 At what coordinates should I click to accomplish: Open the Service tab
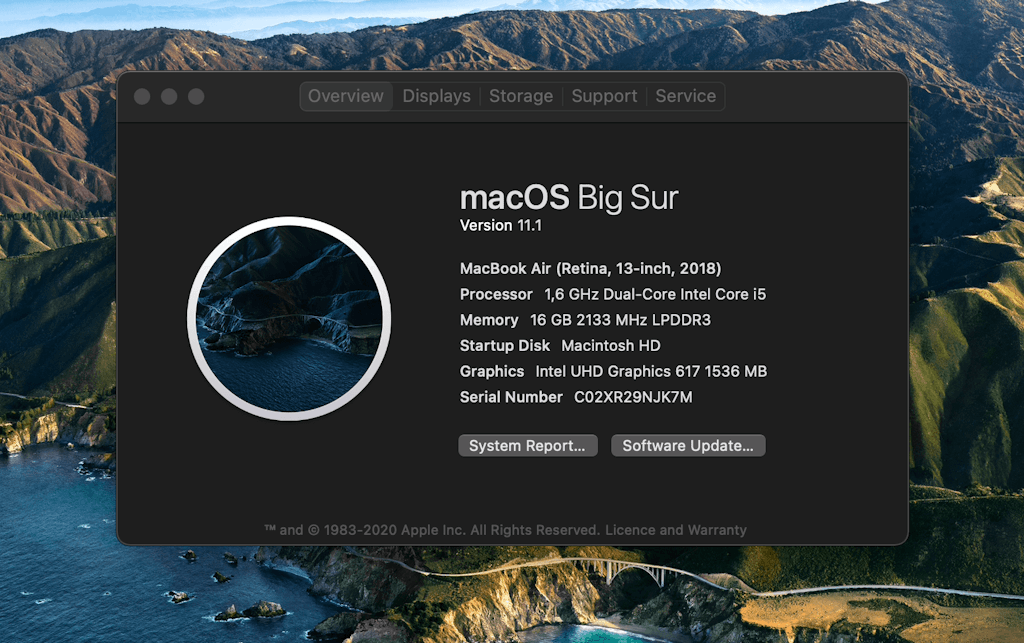(x=686, y=96)
